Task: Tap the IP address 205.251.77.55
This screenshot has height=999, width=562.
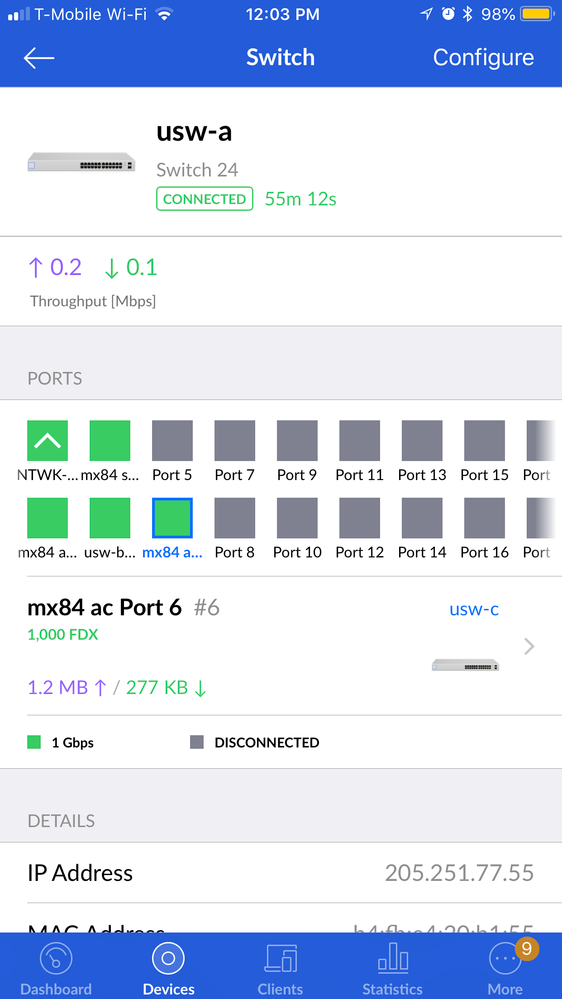Action: [x=459, y=873]
